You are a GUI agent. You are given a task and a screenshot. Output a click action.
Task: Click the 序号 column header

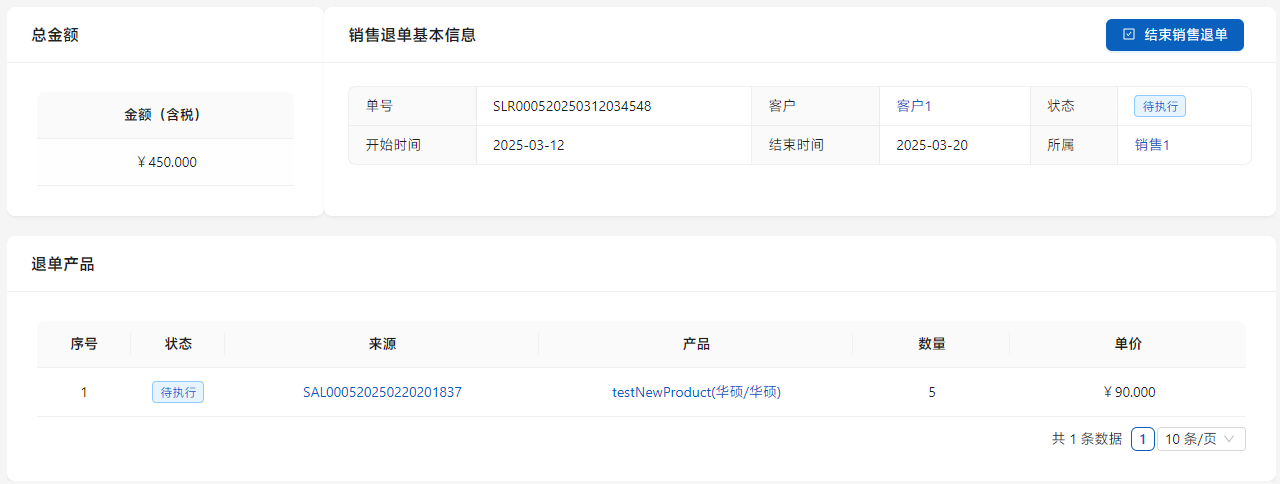tap(84, 344)
